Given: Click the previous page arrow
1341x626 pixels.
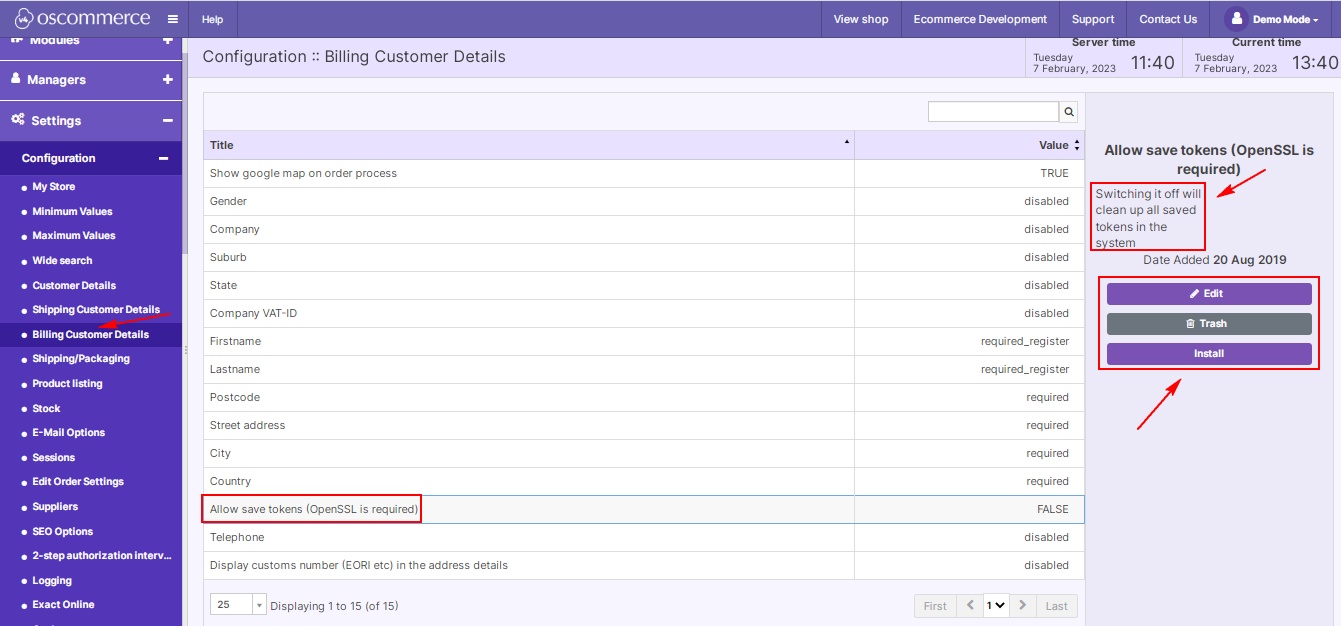Looking at the screenshot, I should click(x=970, y=606).
